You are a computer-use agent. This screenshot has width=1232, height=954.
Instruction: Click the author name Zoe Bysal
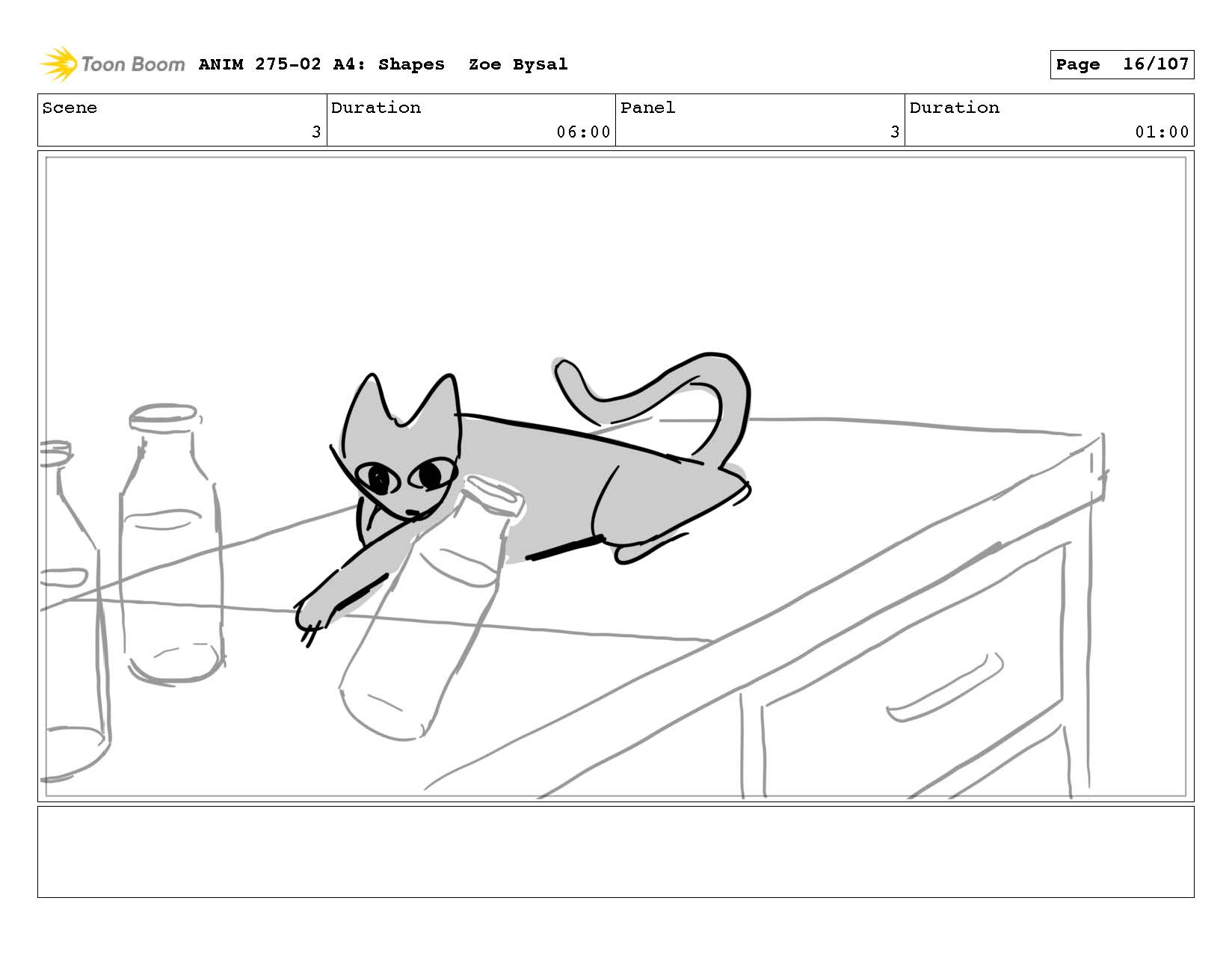[517, 64]
